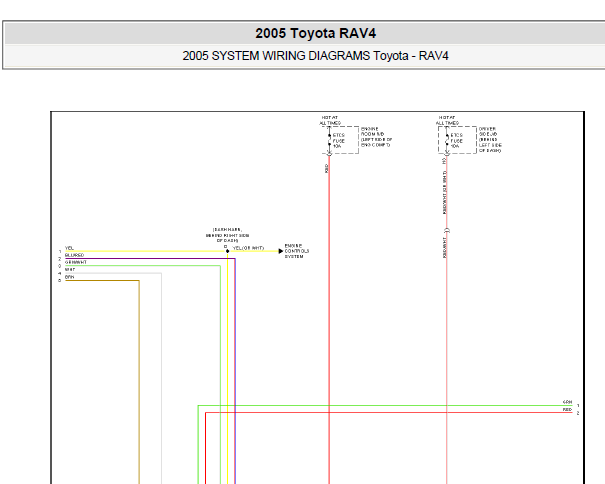Click the 'GRN/WHT' wire label at pin 3
The width and height of the screenshot is (605, 484).
coord(76,262)
